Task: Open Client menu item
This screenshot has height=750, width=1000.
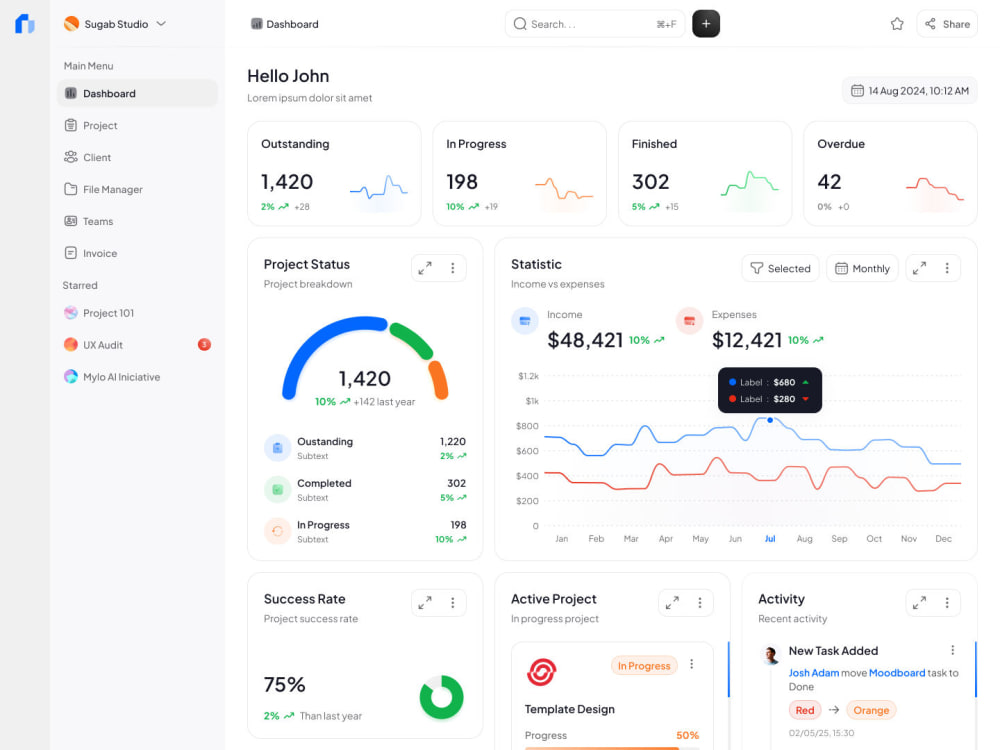Action: click(x=137, y=157)
